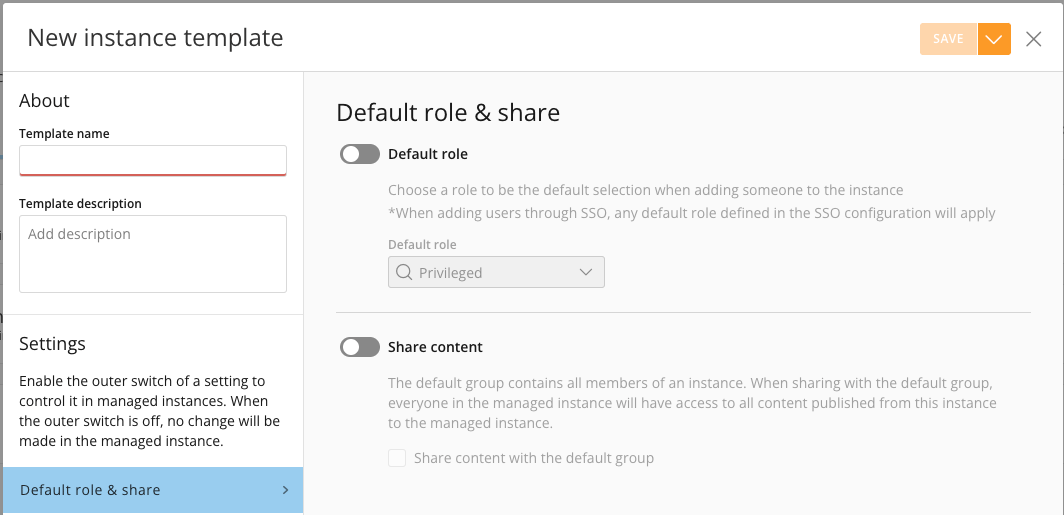Click the Default role & share heading
1064x515 pixels.
point(448,113)
